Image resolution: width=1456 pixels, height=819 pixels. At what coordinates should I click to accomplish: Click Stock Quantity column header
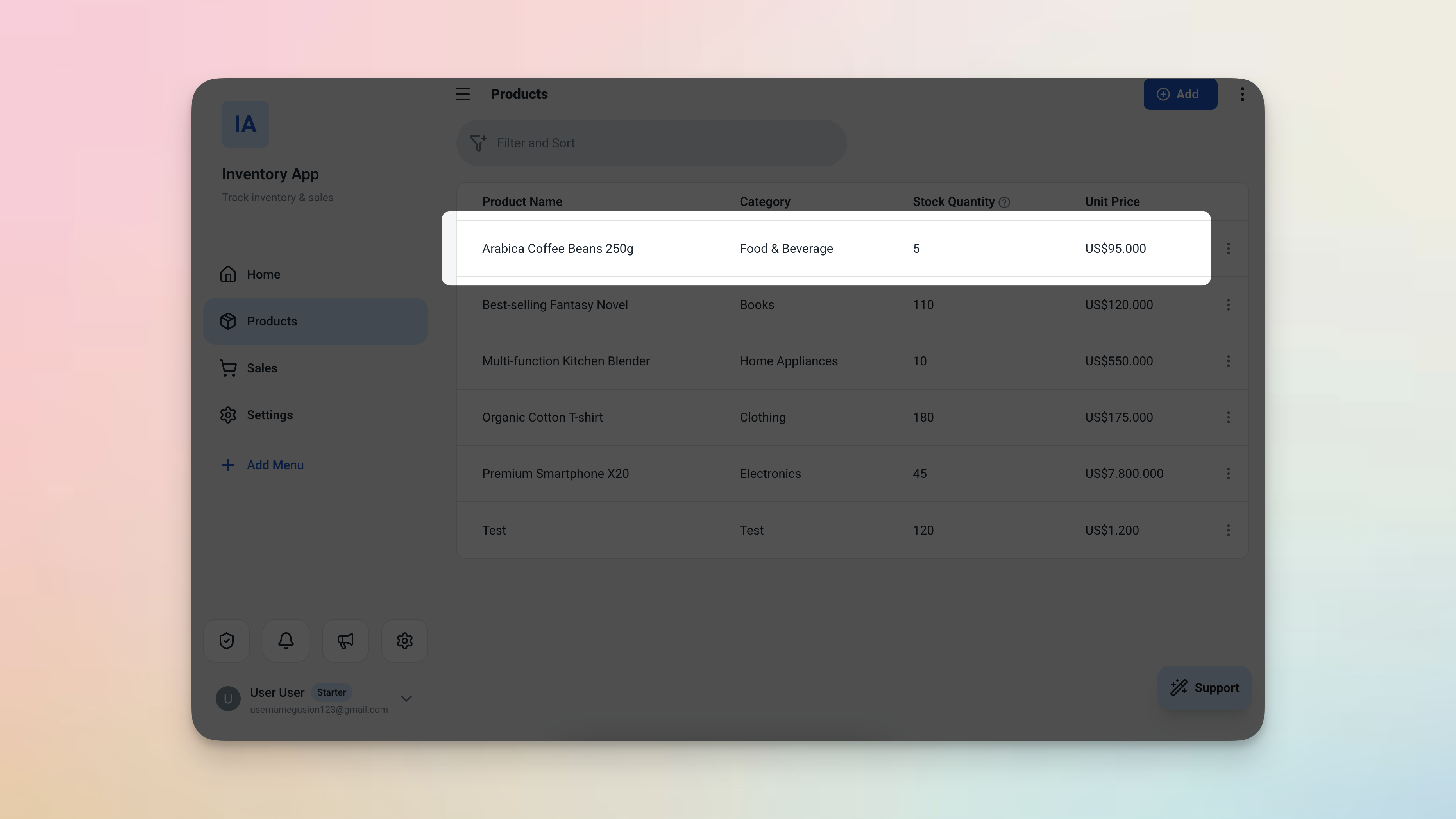pos(953,202)
